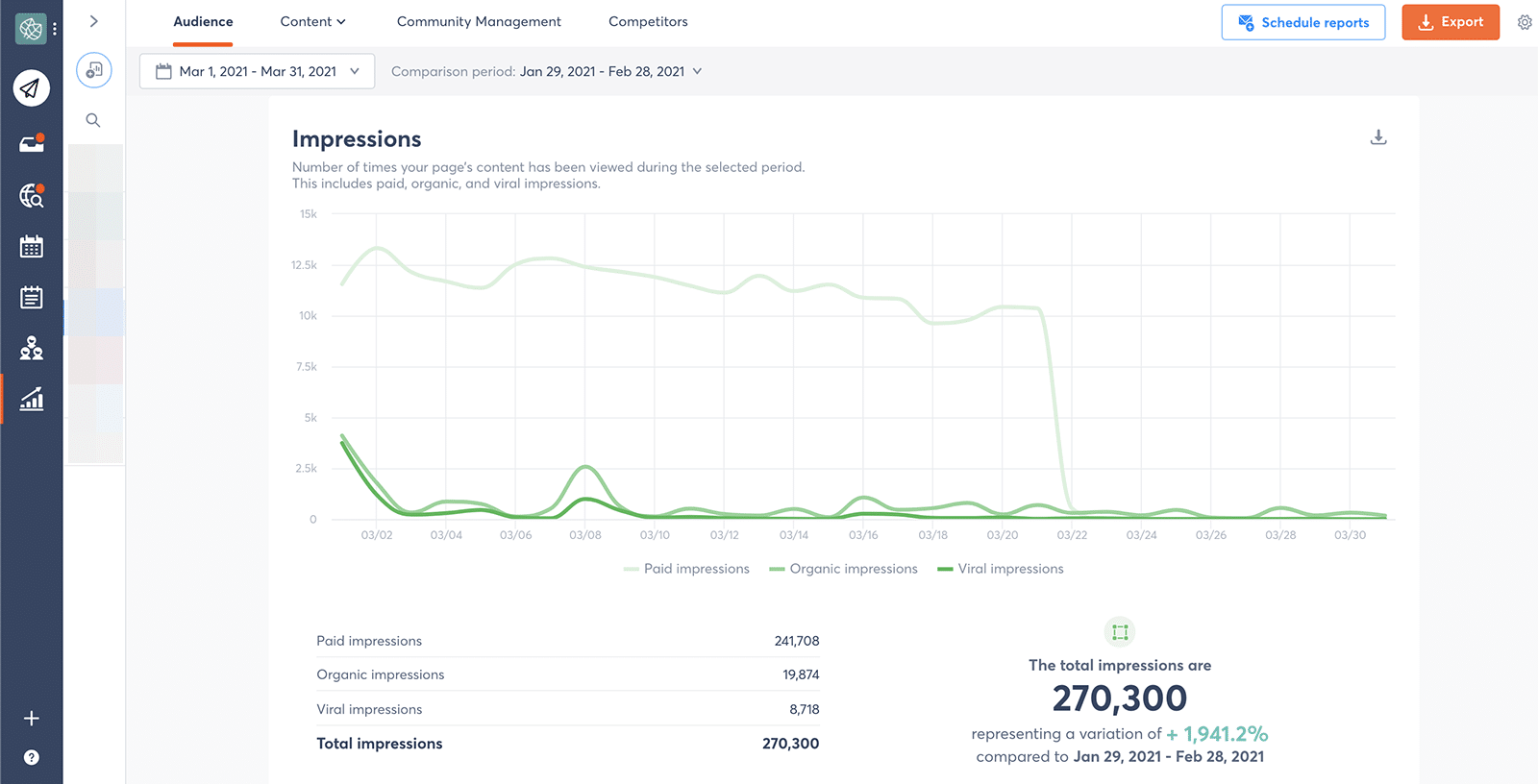The image size is (1538, 784).
Task: Open the Inbox tray icon in sidebar
Action: pos(32,144)
